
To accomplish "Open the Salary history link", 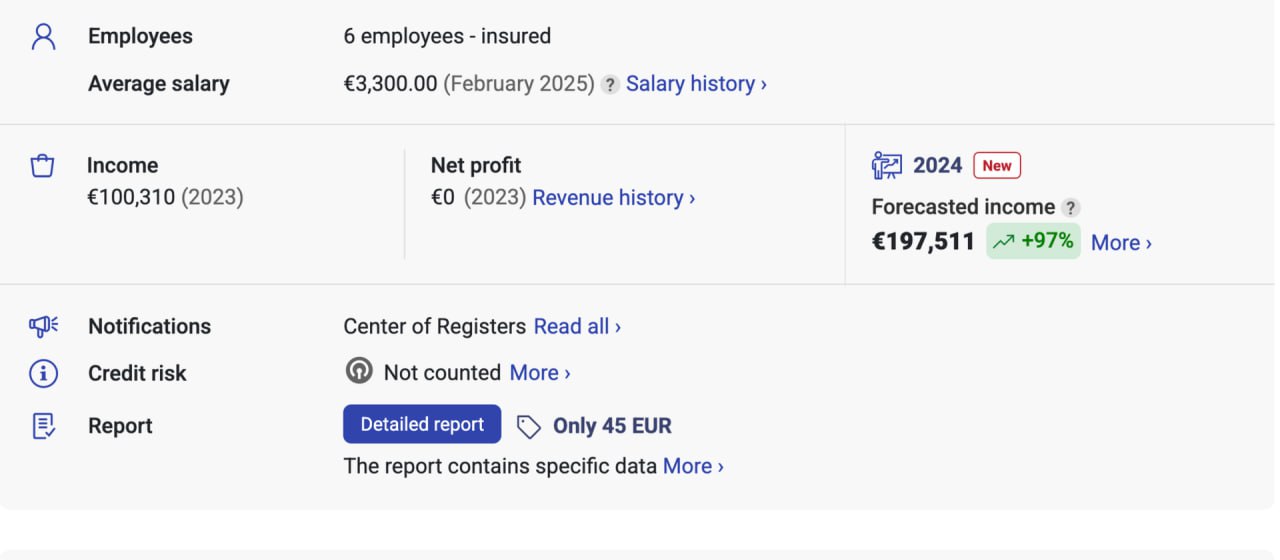I will [696, 84].
